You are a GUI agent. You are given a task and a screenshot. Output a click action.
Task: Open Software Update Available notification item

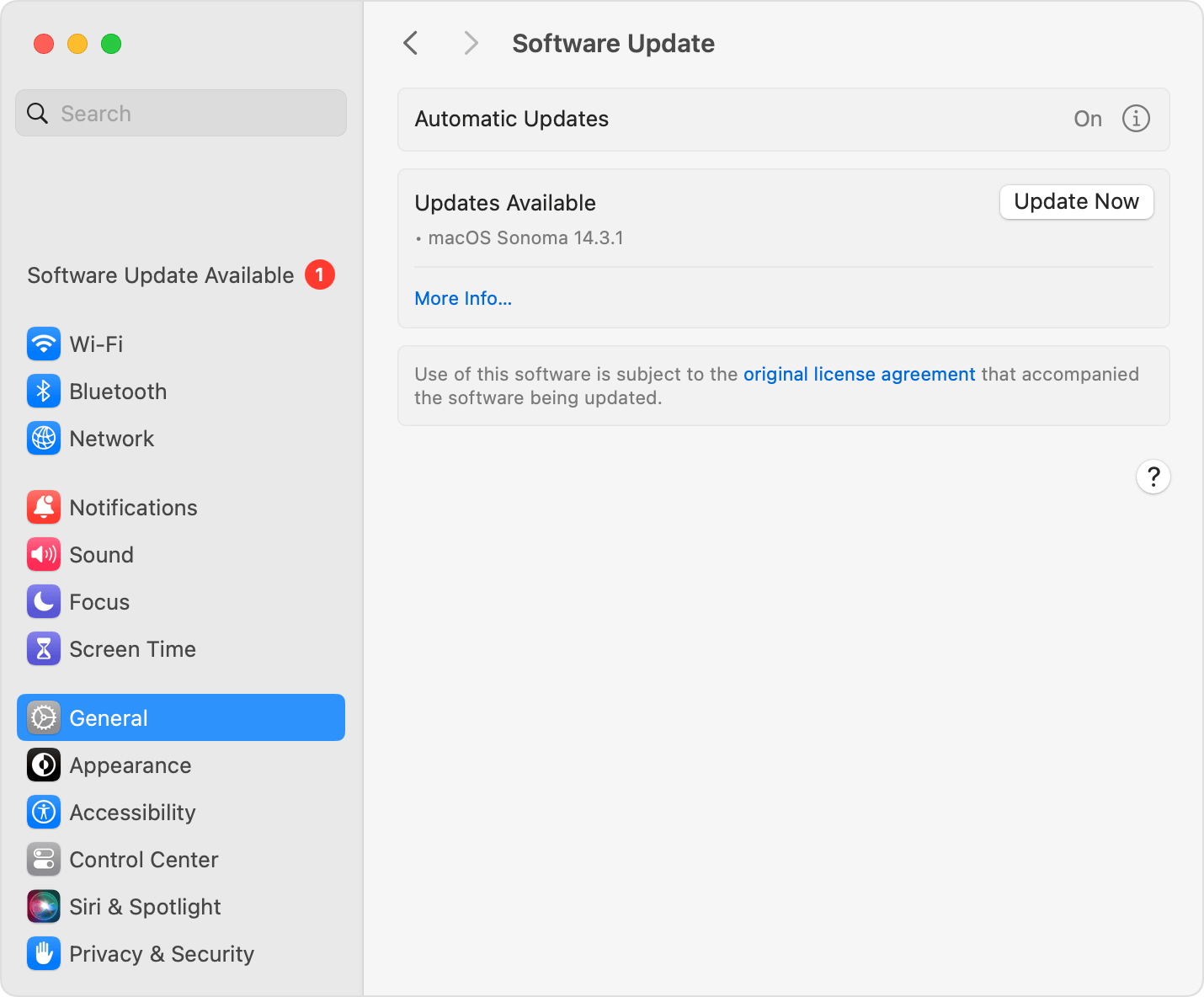[160, 275]
